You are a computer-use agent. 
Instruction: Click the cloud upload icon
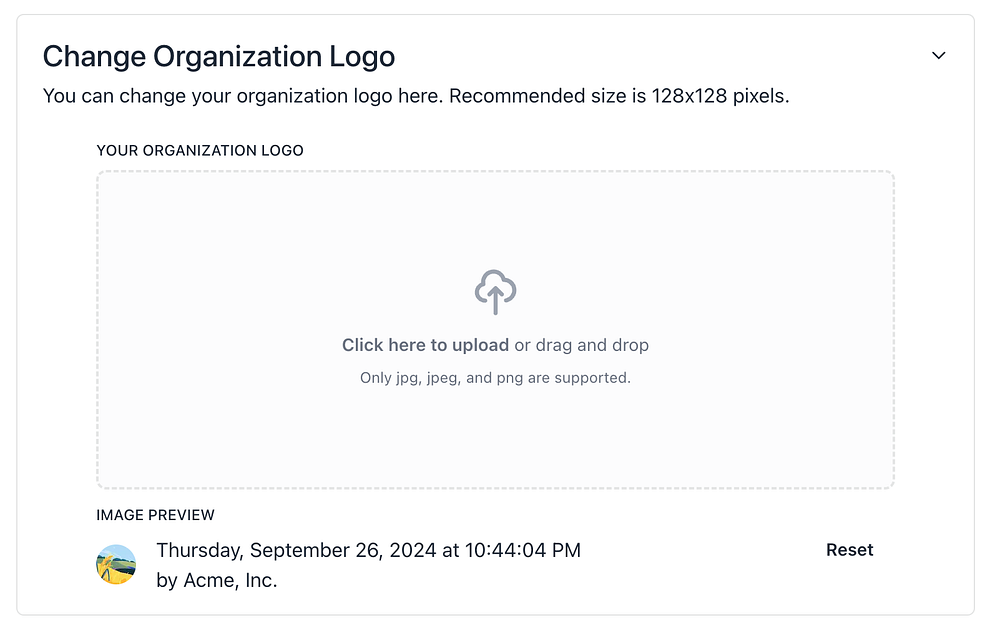pyautogui.click(x=495, y=291)
